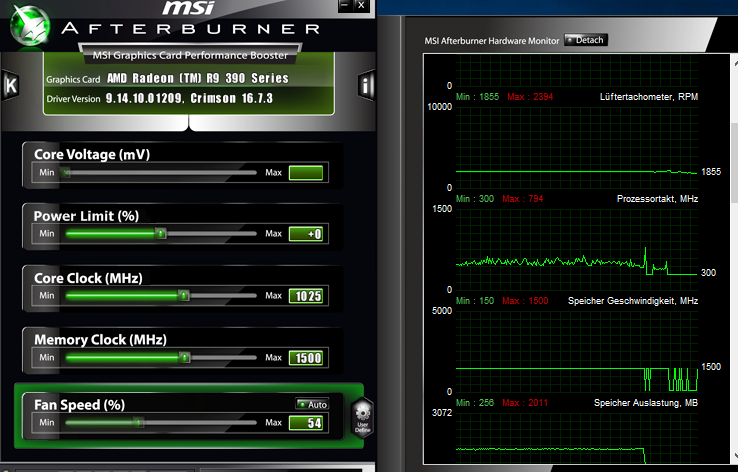Click the Core Clock (MHz) label

coord(88,278)
